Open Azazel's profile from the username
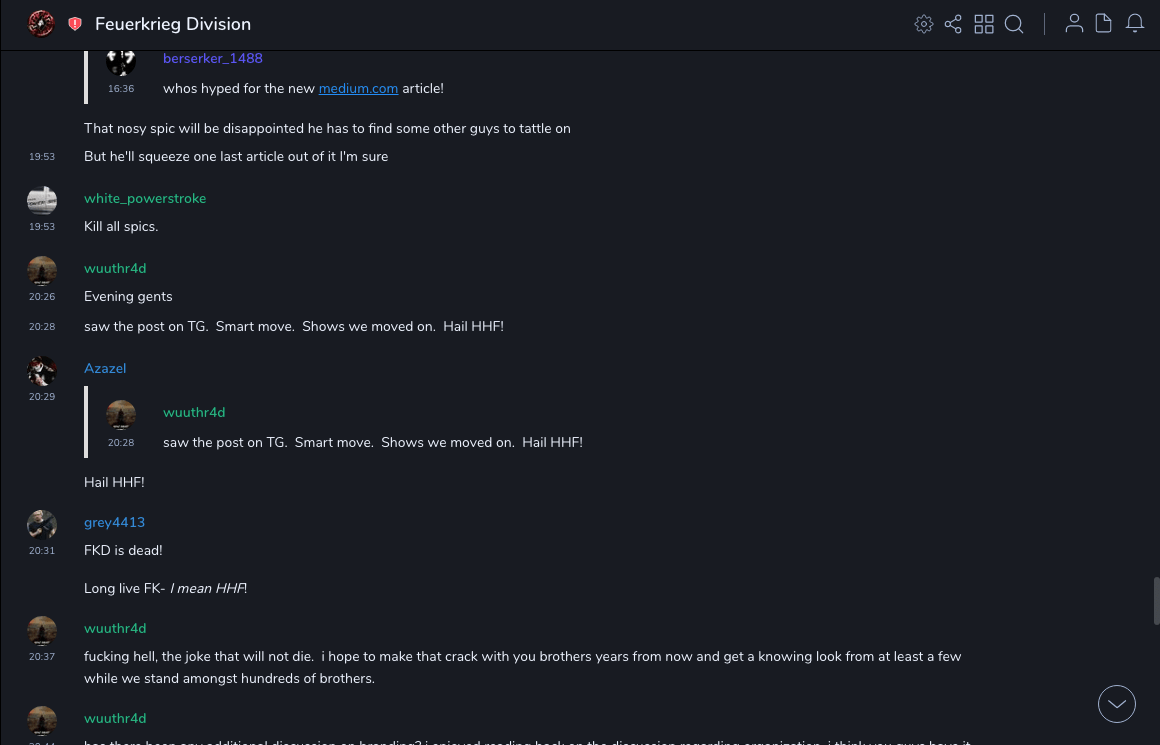This screenshot has height=745, width=1160. coord(105,369)
